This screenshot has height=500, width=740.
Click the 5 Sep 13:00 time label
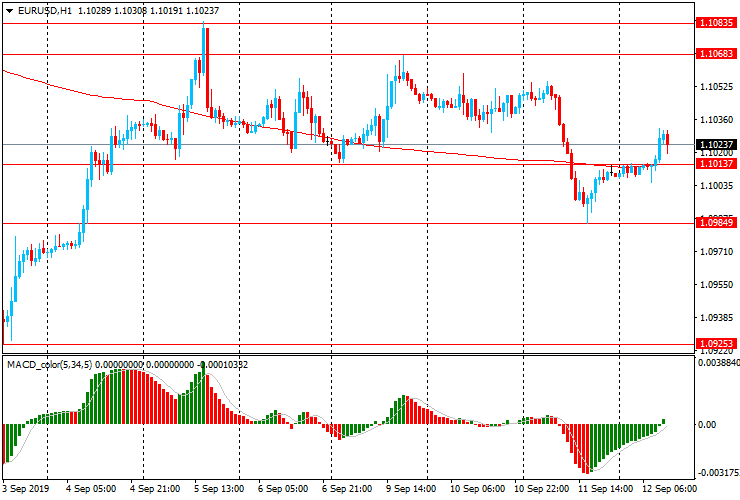pyautogui.click(x=220, y=490)
